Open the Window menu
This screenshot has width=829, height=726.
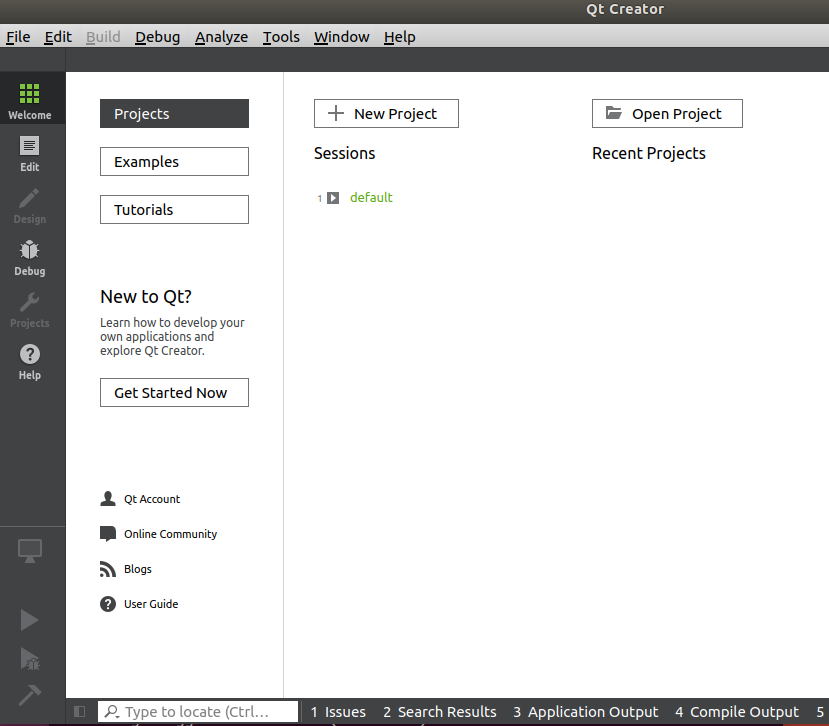click(x=342, y=37)
